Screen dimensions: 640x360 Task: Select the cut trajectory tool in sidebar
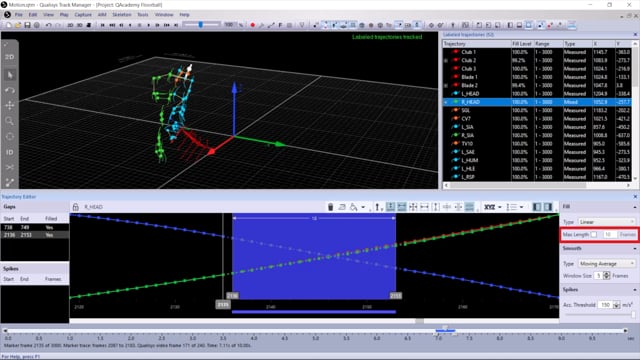[10, 167]
